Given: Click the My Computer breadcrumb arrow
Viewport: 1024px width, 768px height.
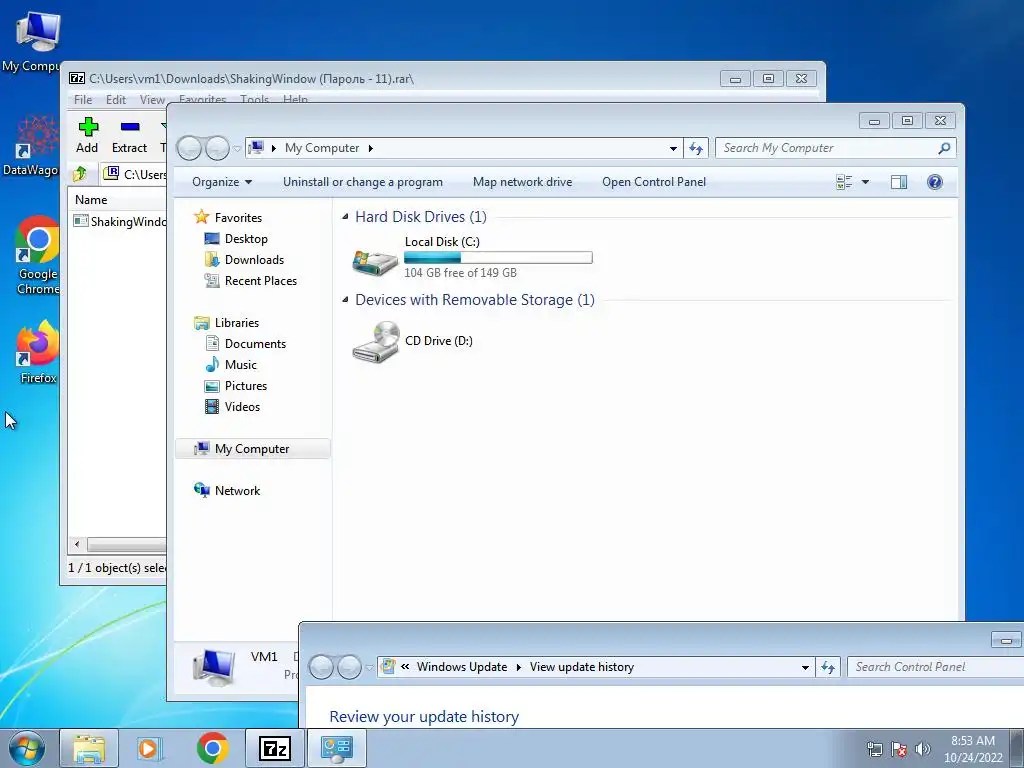Looking at the screenshot, I should [370, 148].
